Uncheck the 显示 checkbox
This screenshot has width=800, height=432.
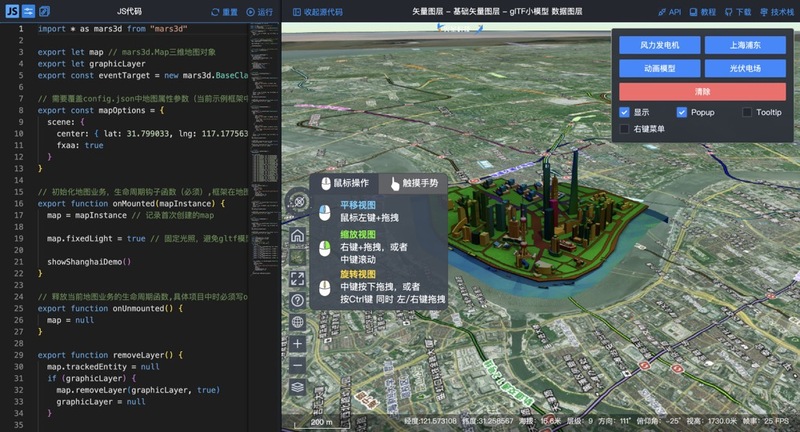click(x=625, y=112)
